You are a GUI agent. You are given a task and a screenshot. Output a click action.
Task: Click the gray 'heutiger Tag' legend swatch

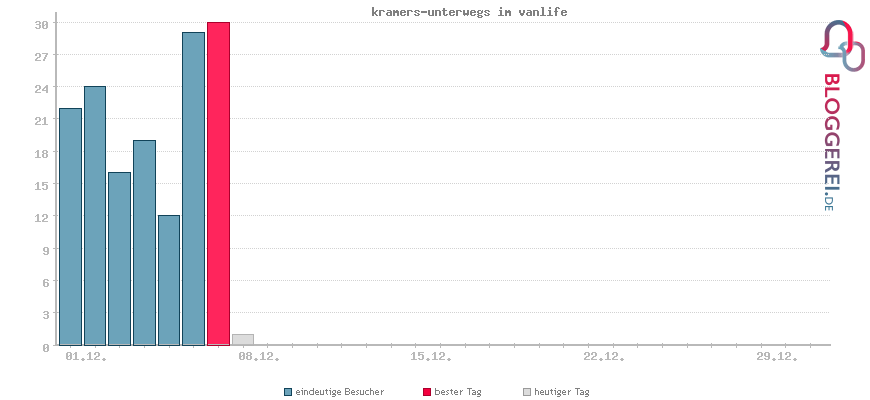[x=527, y=392]
